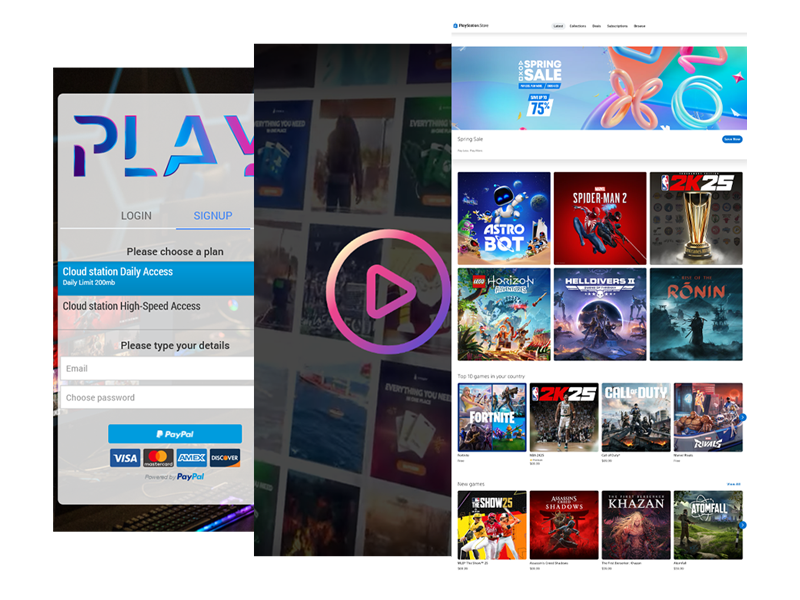Choose the Discover card icon
The image size is (800, 600).
(225, 458)
